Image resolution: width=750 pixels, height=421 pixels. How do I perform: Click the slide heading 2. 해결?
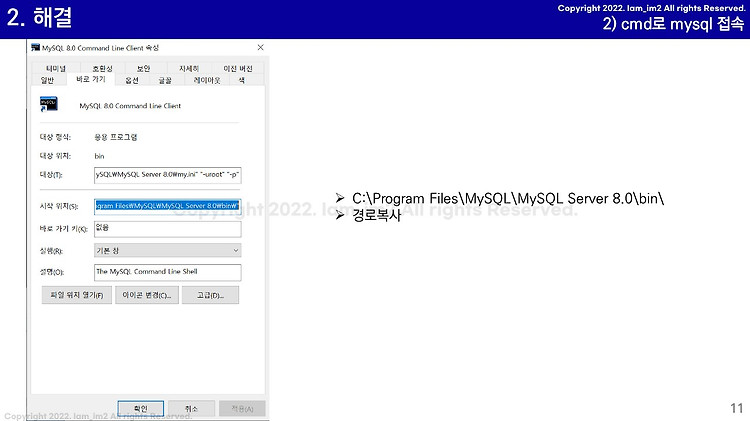pos(39,17)
